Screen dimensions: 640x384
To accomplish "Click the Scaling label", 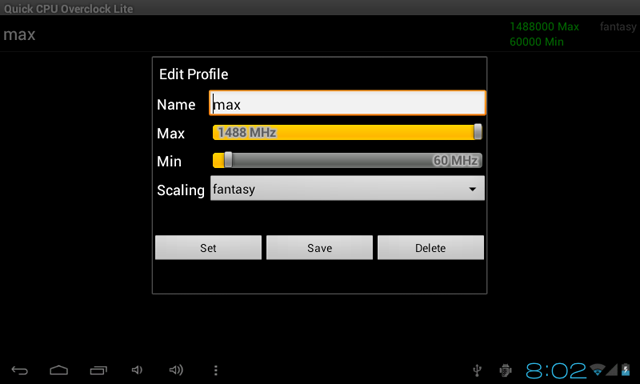I will [x=180, y=190].
